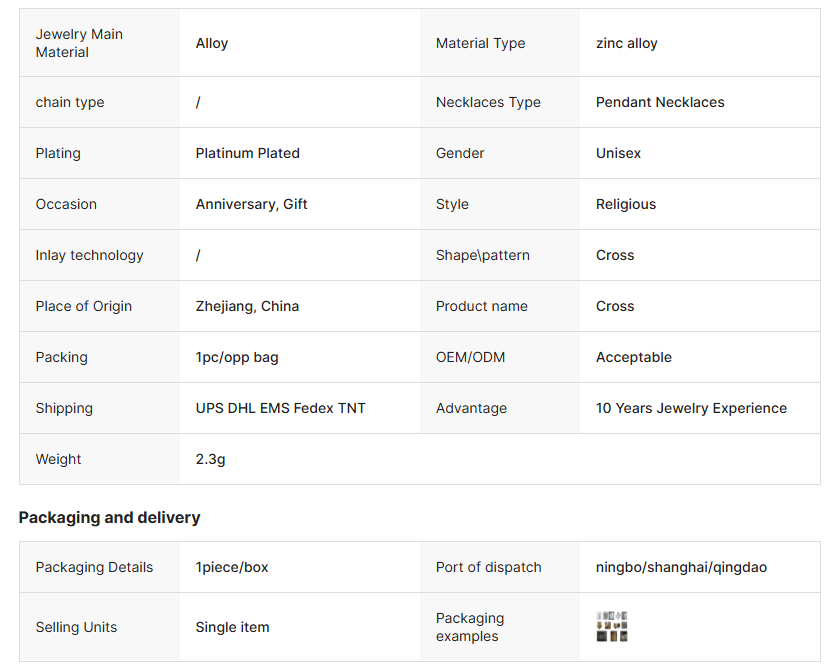The width and height of the screenshot is (834, 671).
Task: Click the 'Jewelry Main Material' label
Action: (79, 43)
